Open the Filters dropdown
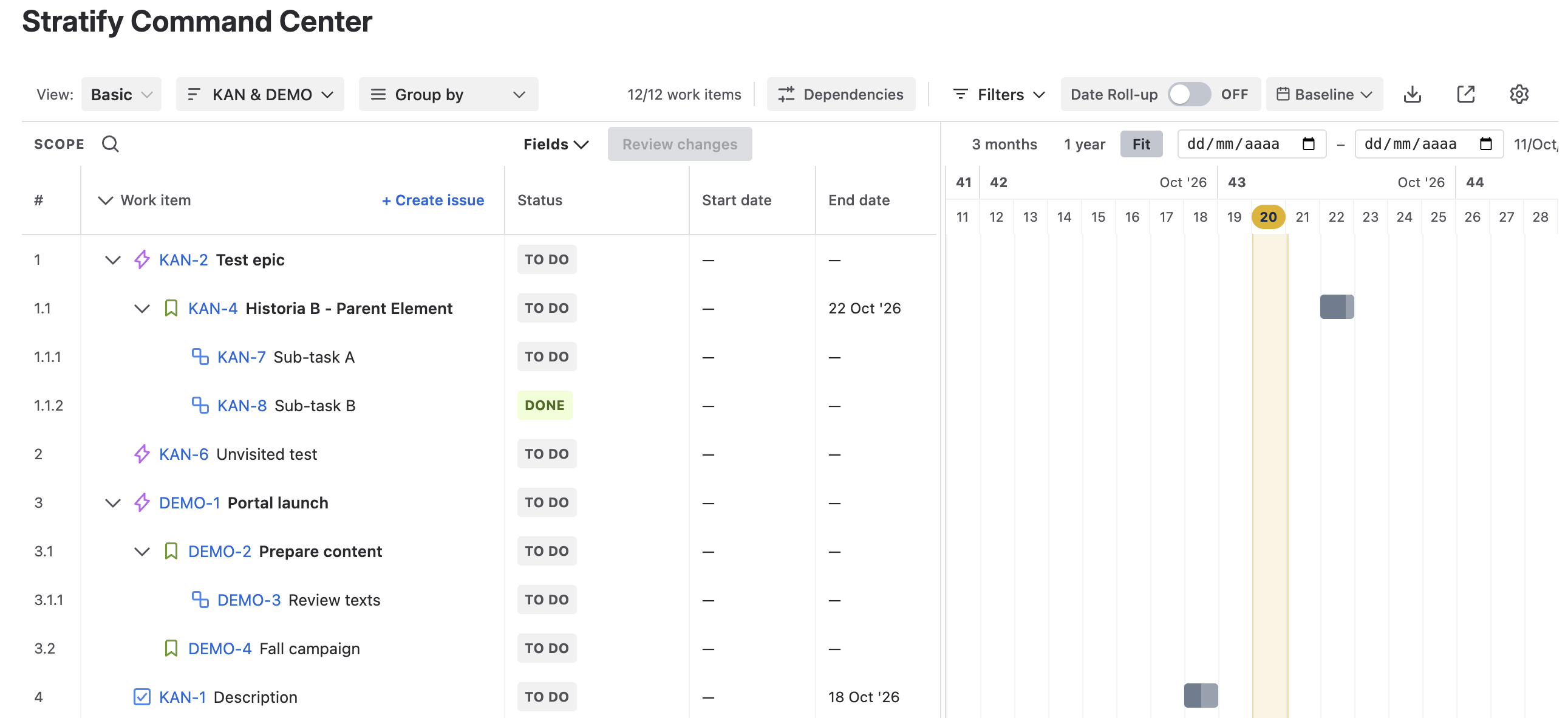The height and width of the screenshot is (718, 1568). (x=998, y=94)
